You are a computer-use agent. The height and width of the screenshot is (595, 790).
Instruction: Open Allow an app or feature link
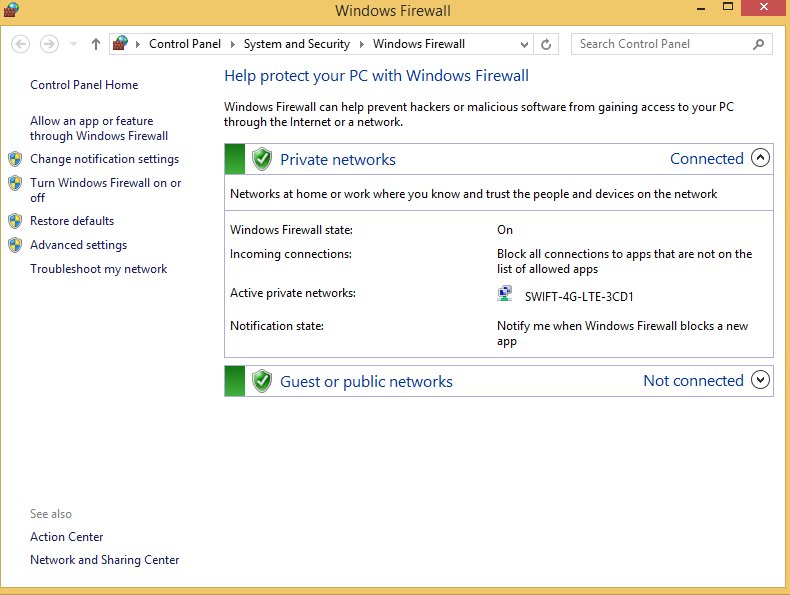(99, 128)
